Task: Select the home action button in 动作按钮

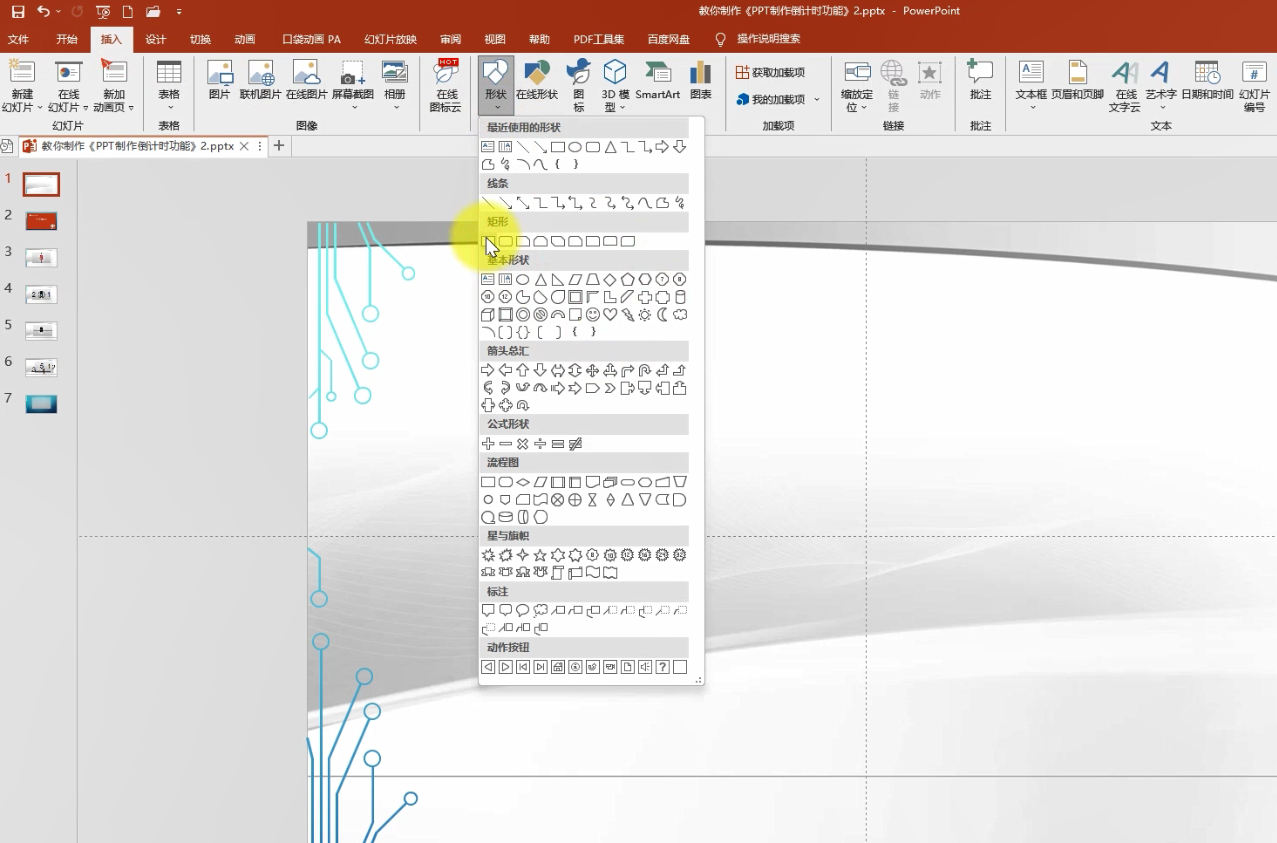Action: (558, 667)
